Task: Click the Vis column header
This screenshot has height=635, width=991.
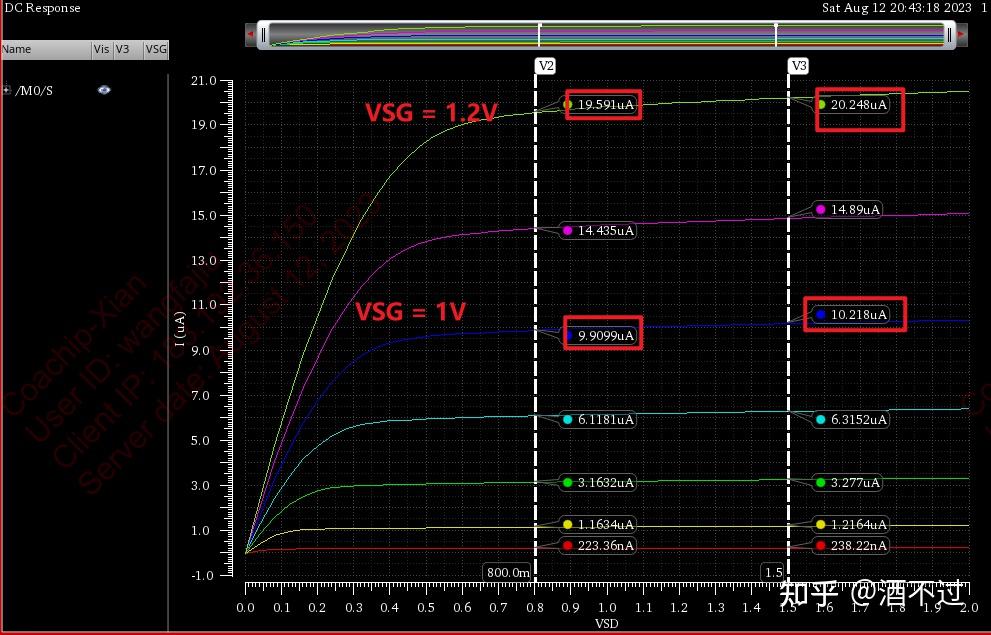Action: tap(101, 49)
